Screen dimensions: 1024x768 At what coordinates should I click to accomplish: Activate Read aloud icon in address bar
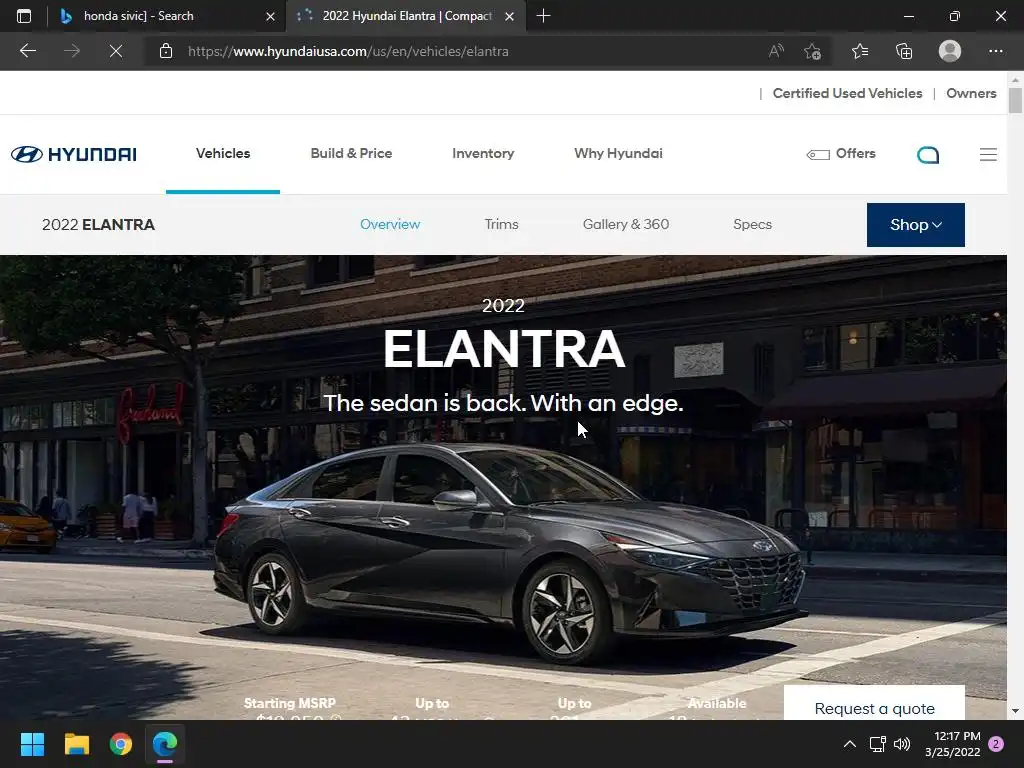[x=776, y=51]
